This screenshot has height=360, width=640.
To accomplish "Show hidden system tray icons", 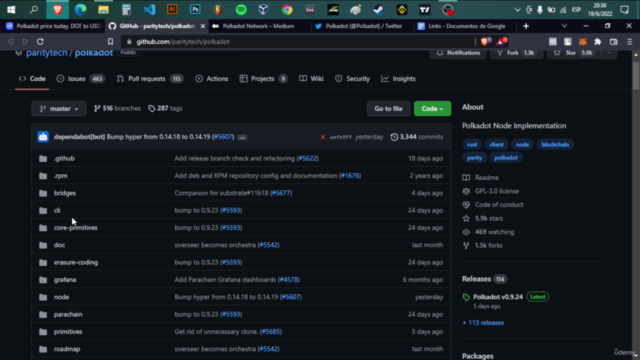I will (517, 10).
